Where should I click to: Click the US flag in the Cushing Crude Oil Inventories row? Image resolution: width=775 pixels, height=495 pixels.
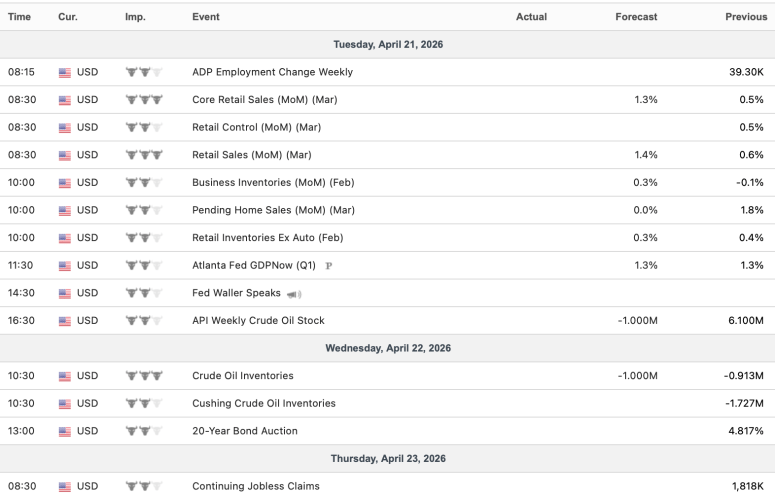(x=65, y=404)
